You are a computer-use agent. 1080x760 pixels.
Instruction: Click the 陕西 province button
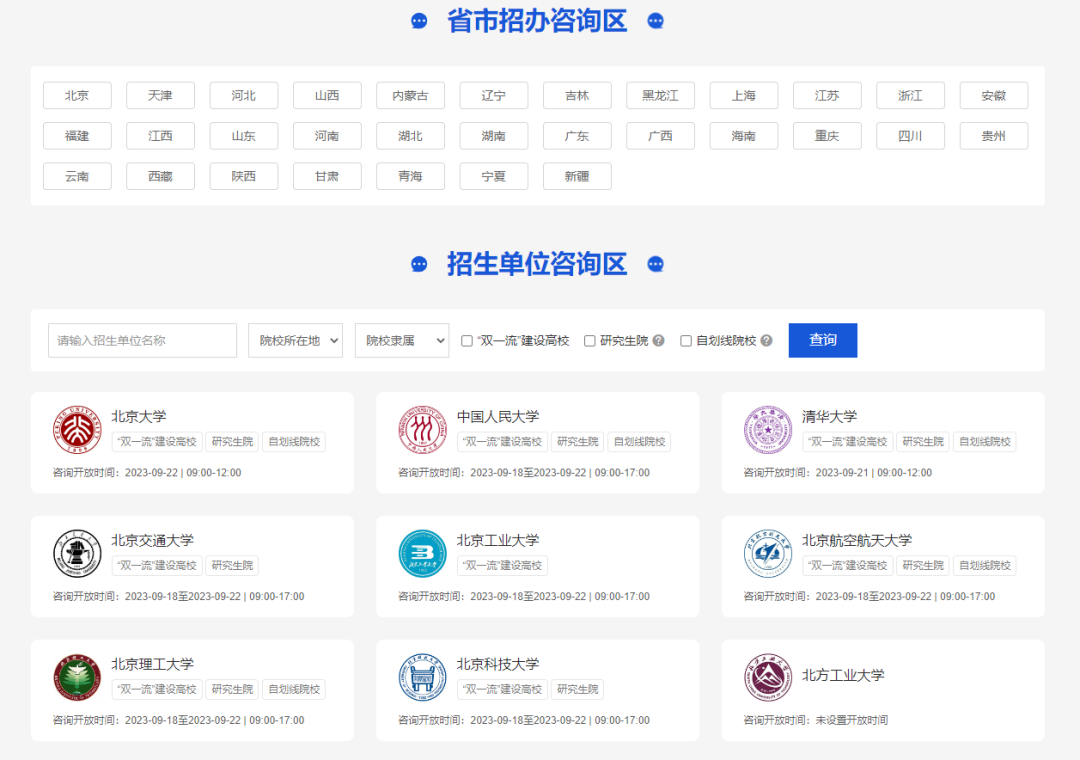(244, 176)
